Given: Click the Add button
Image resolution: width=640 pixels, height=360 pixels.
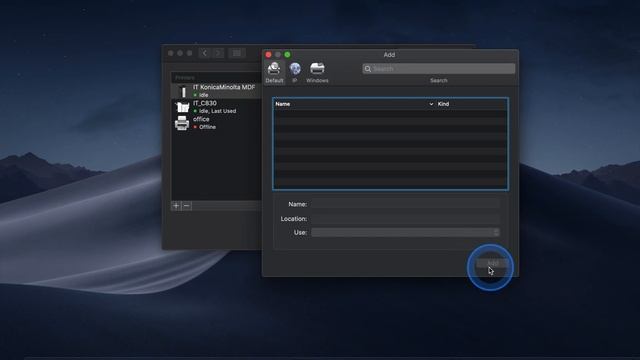Looking at the screenshot, I should 492,263.
